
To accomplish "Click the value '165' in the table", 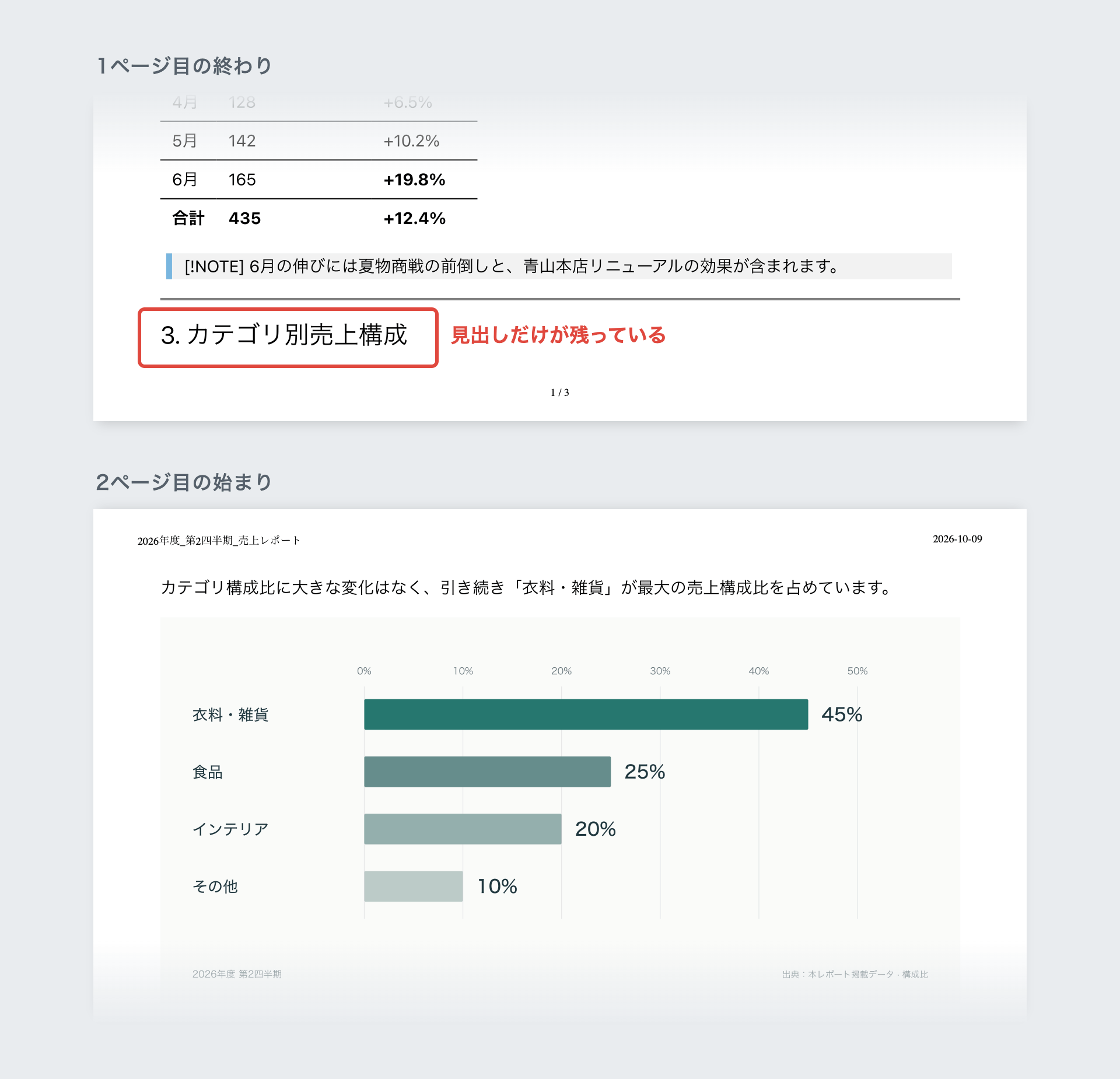I will tap(242, 180).
